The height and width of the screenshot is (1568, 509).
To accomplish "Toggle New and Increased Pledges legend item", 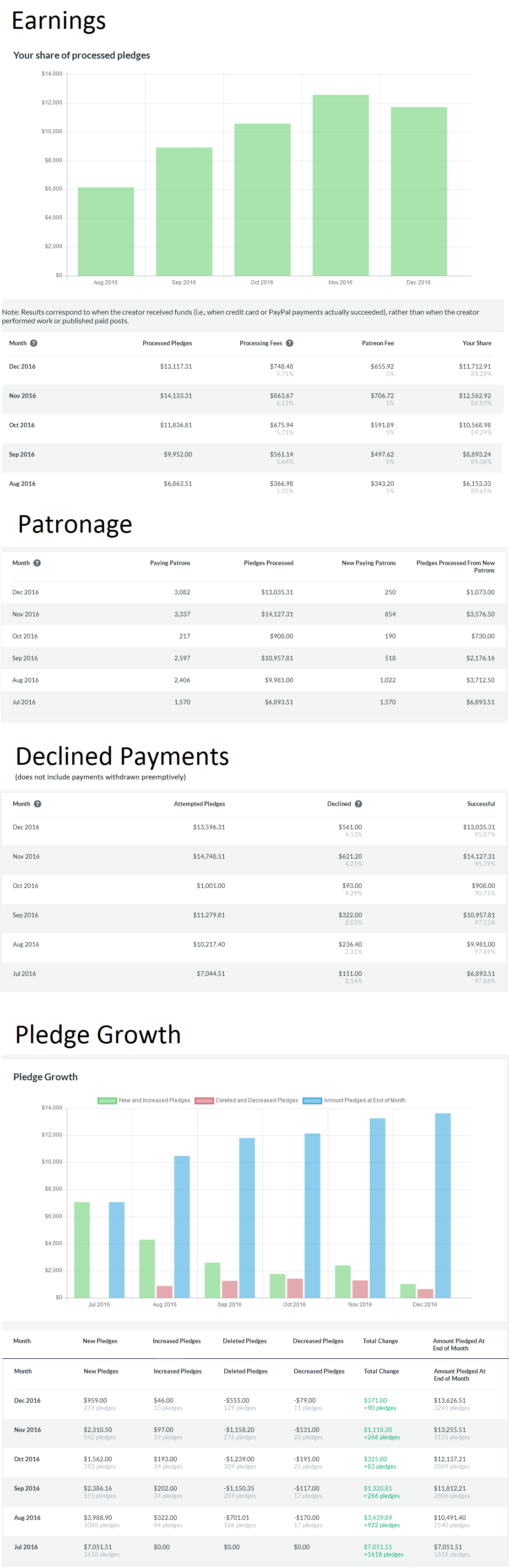I will 144,1100.
